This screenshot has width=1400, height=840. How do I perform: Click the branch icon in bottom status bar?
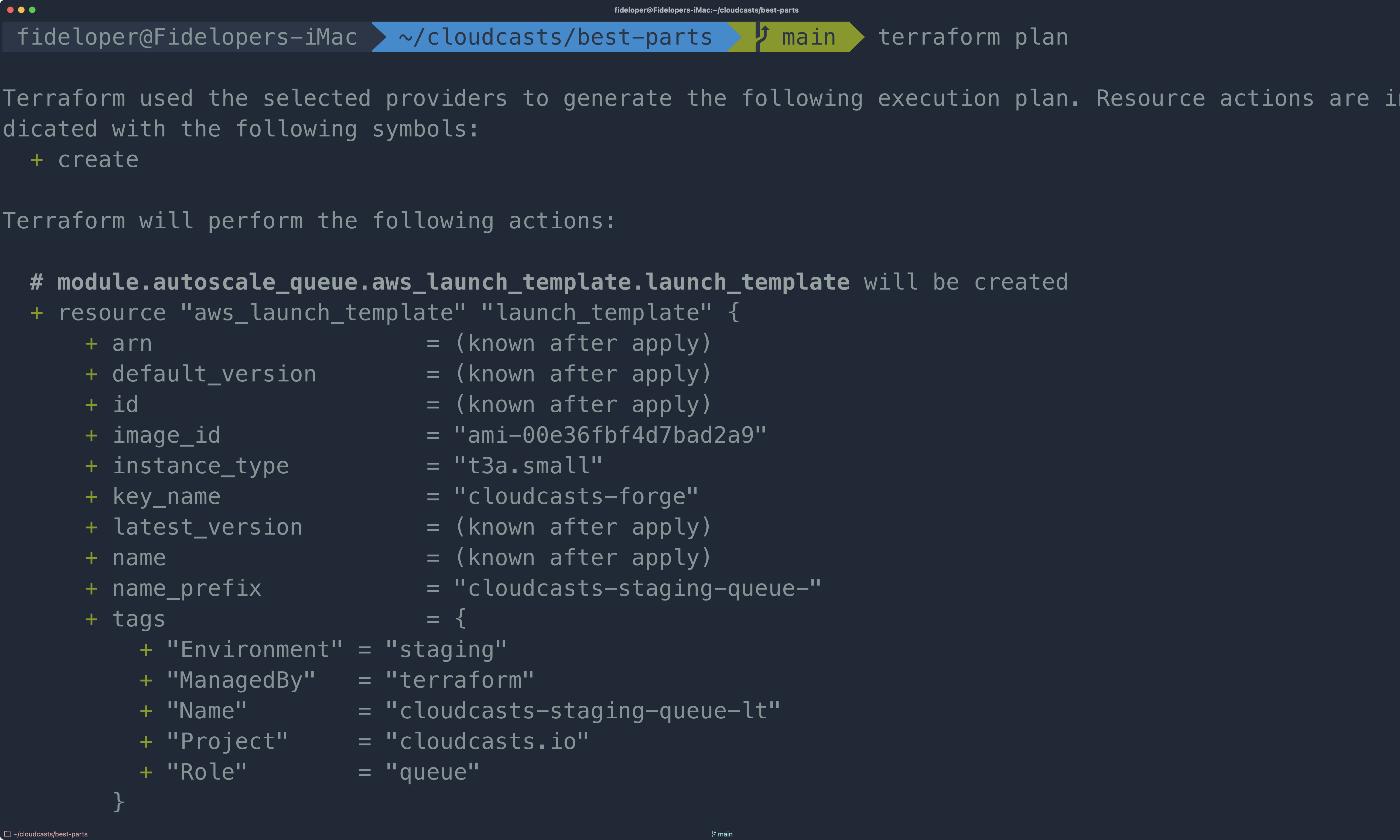point(713,834)
